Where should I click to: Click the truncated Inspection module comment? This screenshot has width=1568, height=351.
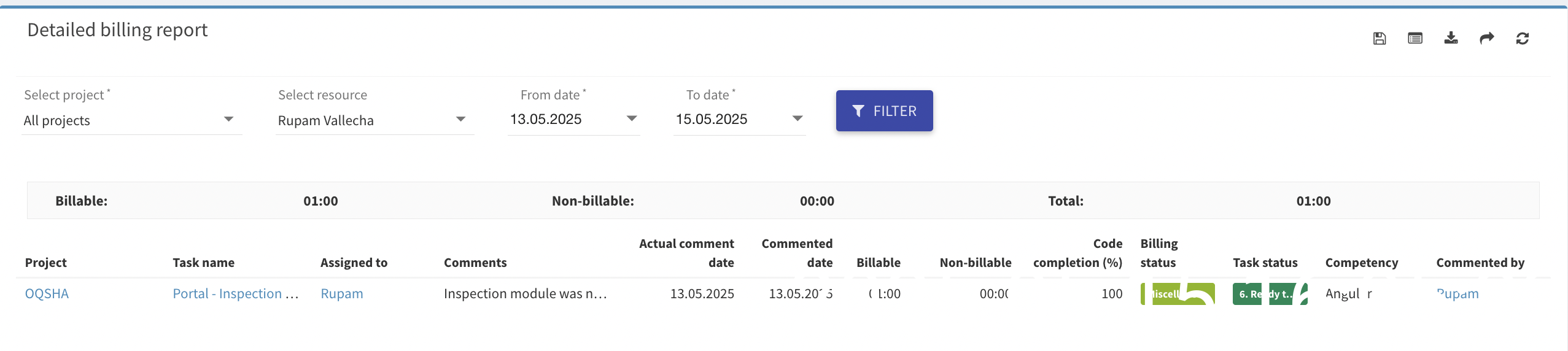pyautogui.click(x=525, y=293)
